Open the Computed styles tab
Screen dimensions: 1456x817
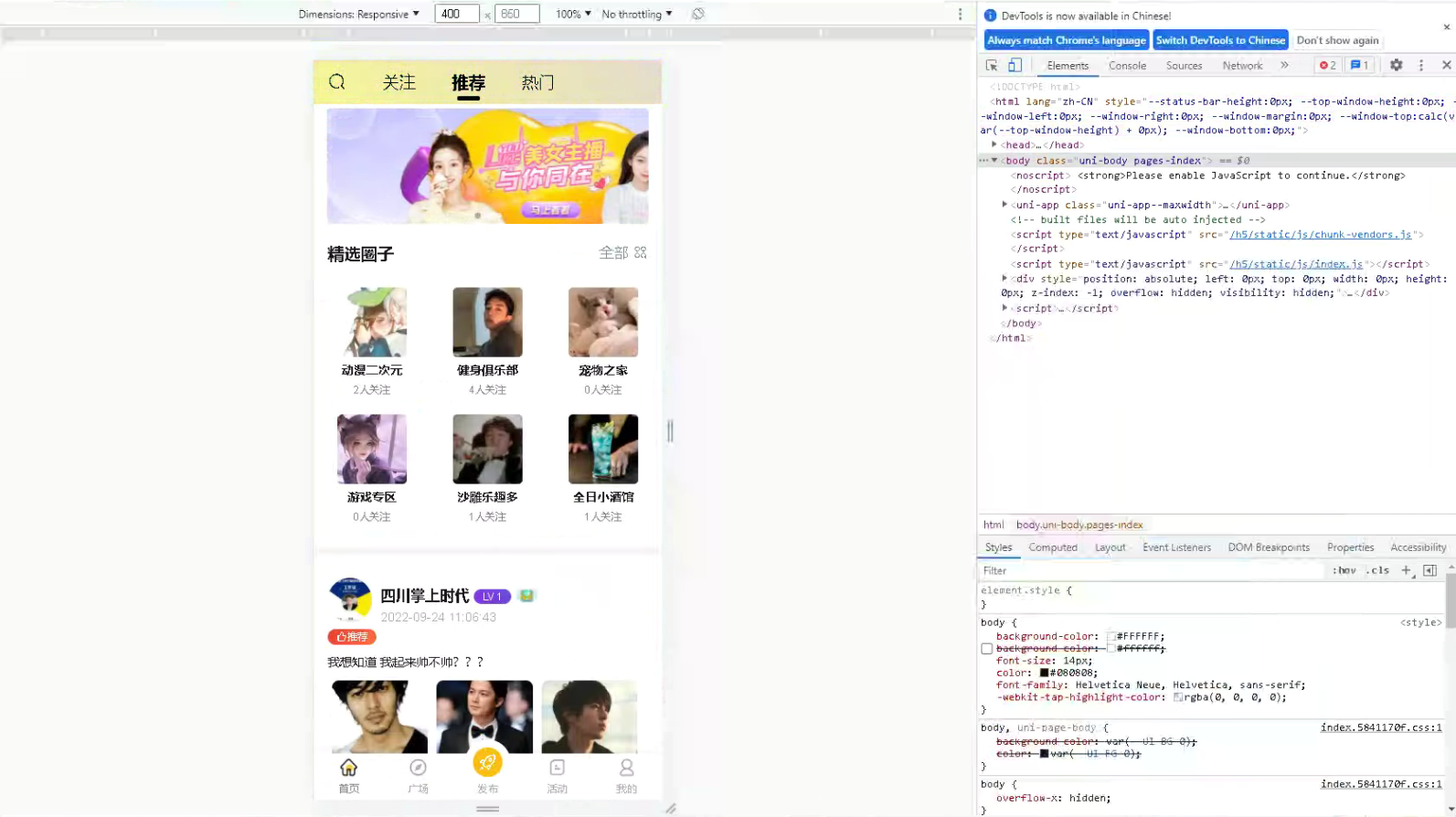(x=1053, y=547)
